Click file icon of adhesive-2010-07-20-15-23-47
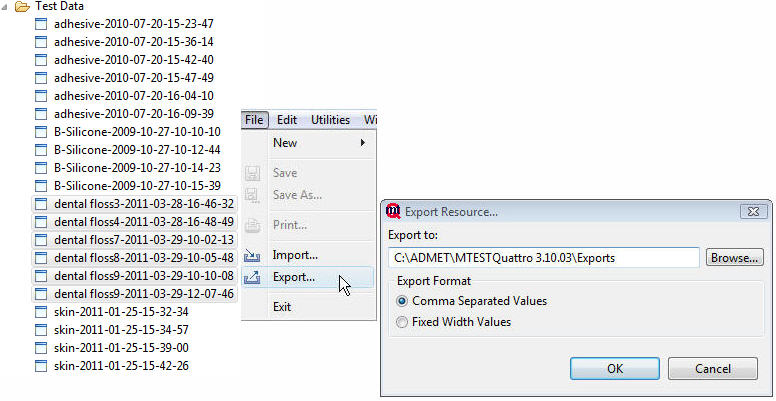 pyautogui.click(x=41, y=24)
